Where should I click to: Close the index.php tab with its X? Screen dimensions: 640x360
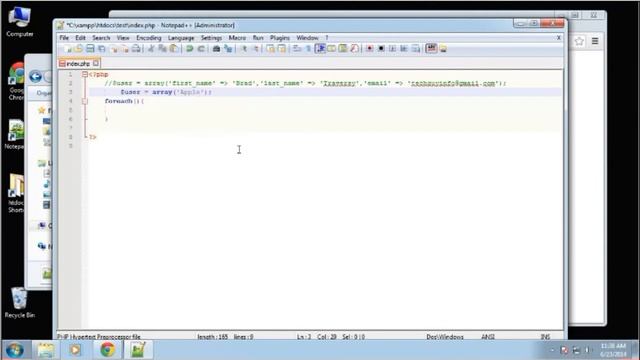pos(96,63)
